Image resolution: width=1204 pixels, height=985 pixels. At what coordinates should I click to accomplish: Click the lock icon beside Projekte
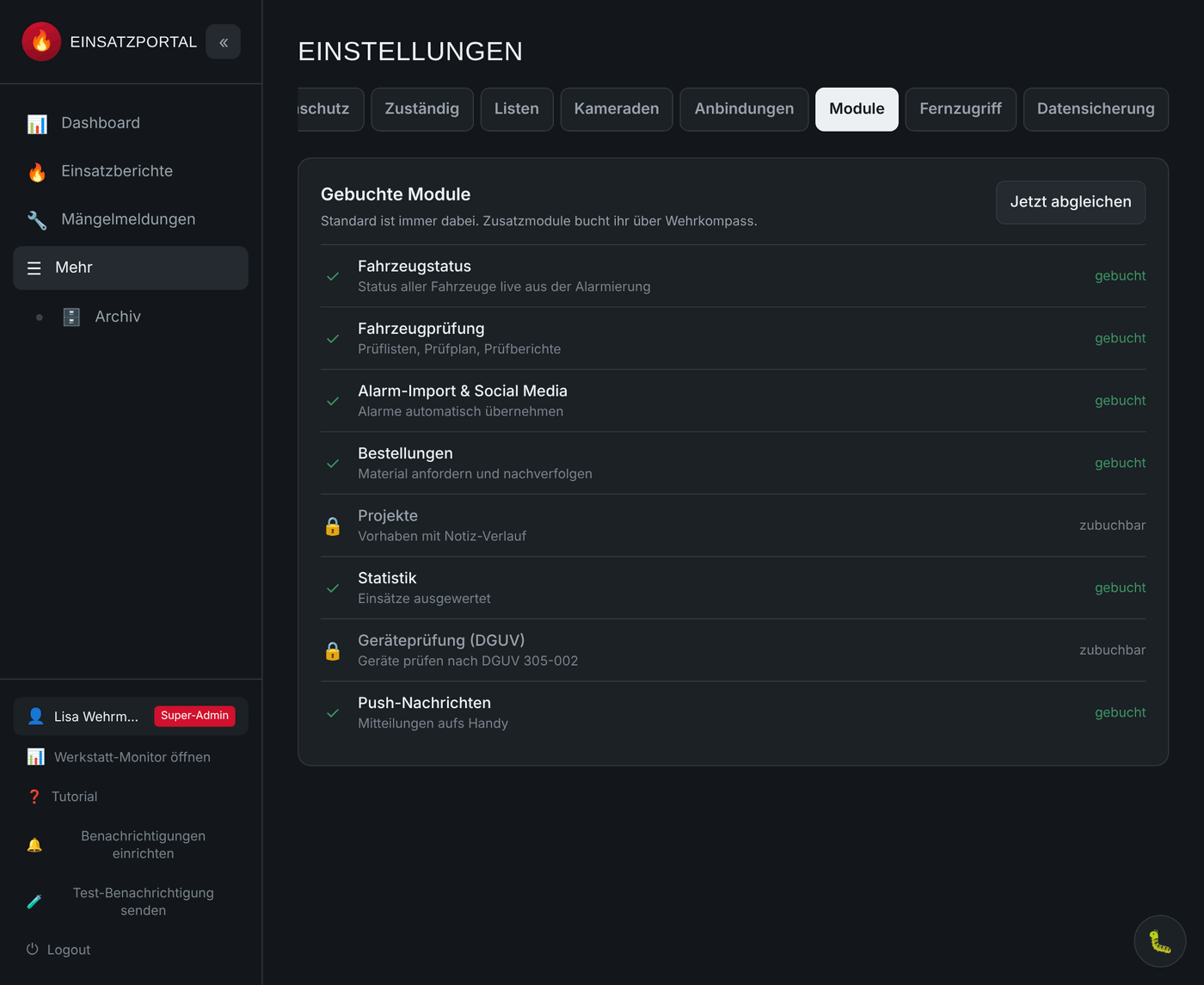(333, 526)
